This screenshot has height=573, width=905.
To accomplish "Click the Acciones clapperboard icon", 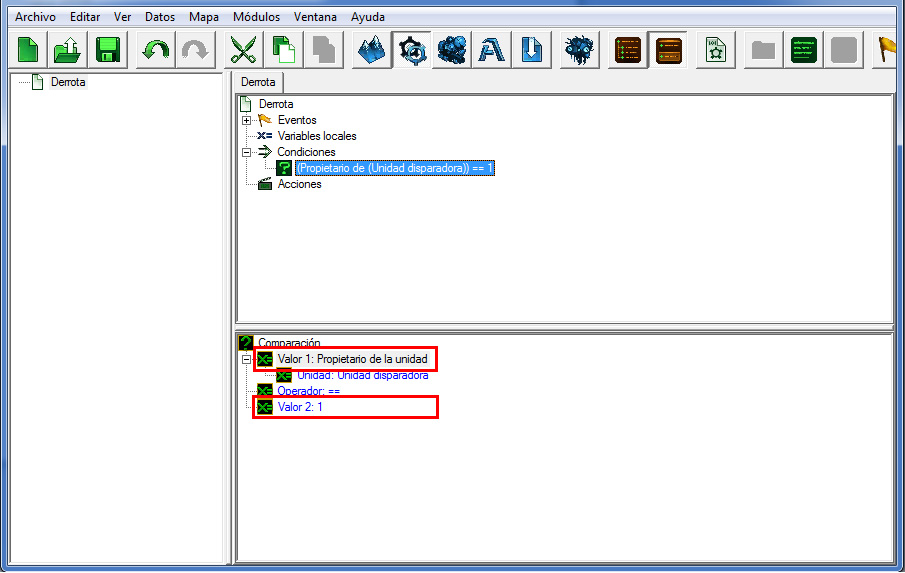I will click(x=265, y=184).
